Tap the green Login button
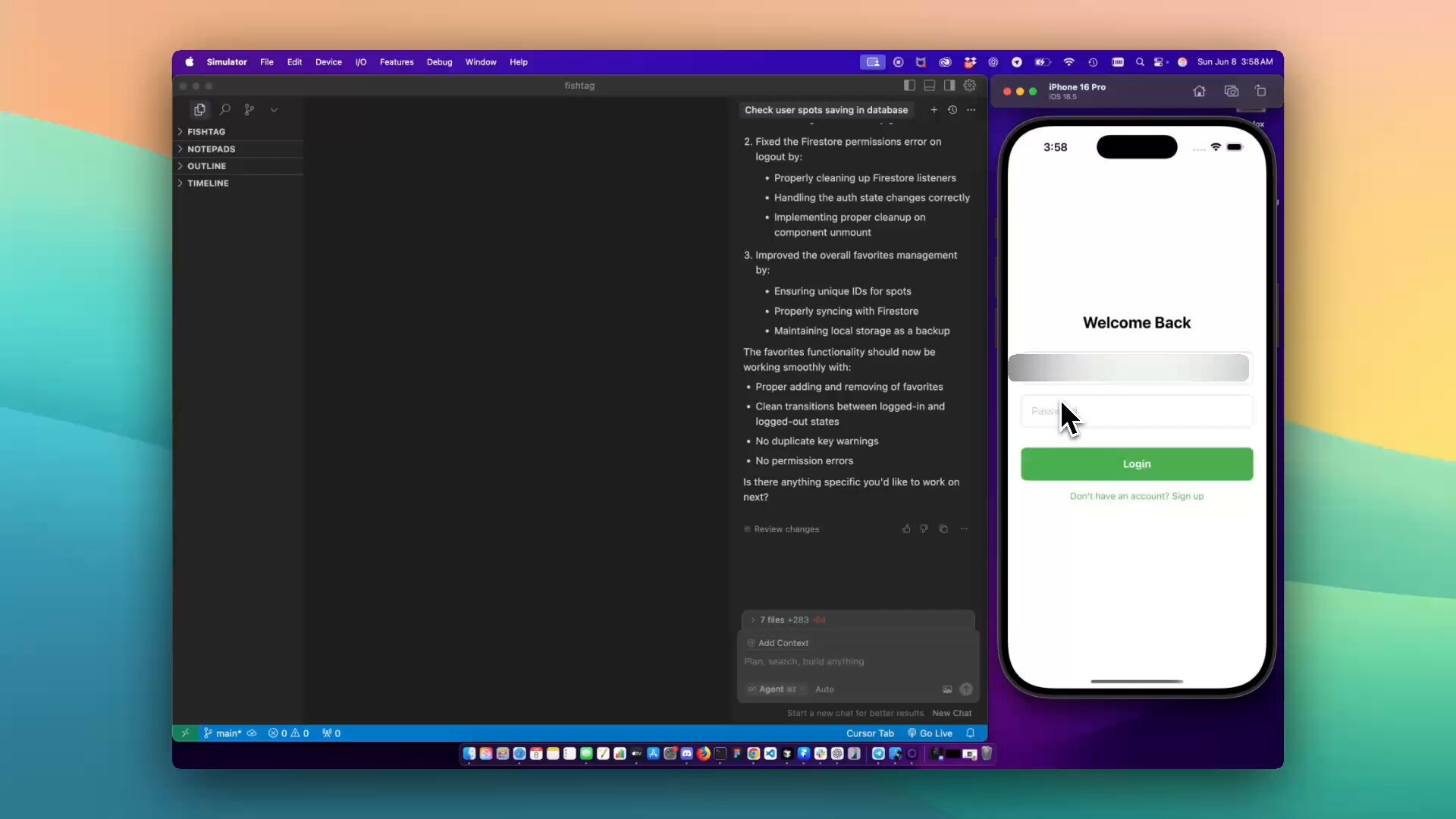Image resolution: width=1456 pixels, height=819 pixels. coord(1137,463)
